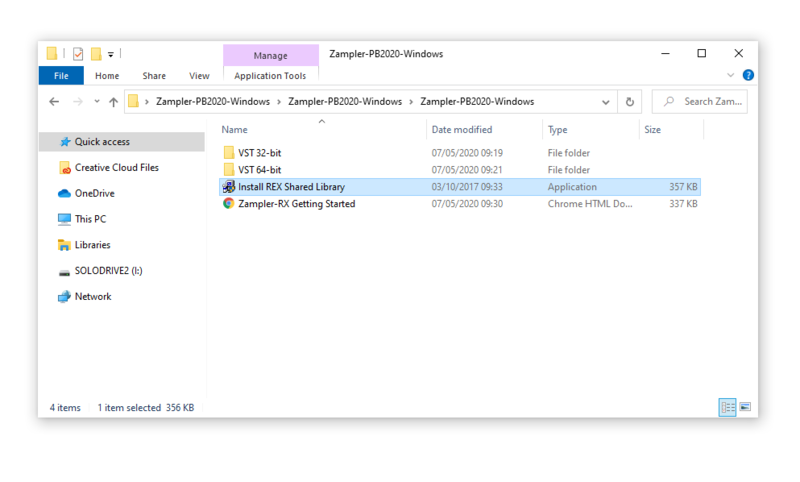Switch to the View ribbon tab
This screenshot has height=482, width=800.
click(x=199, y=75)
